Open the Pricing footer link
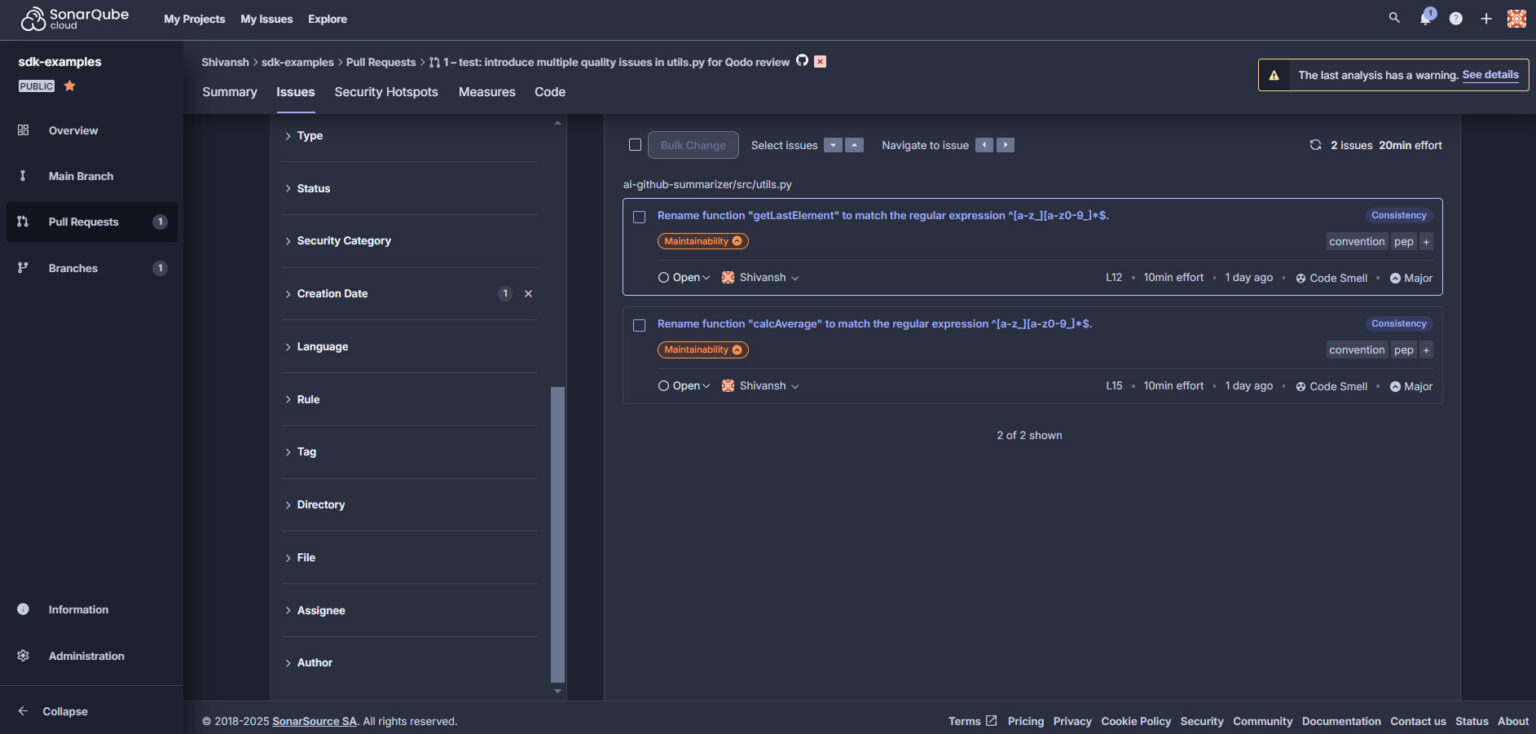 pyautogui.click(x=1025, y=720)
